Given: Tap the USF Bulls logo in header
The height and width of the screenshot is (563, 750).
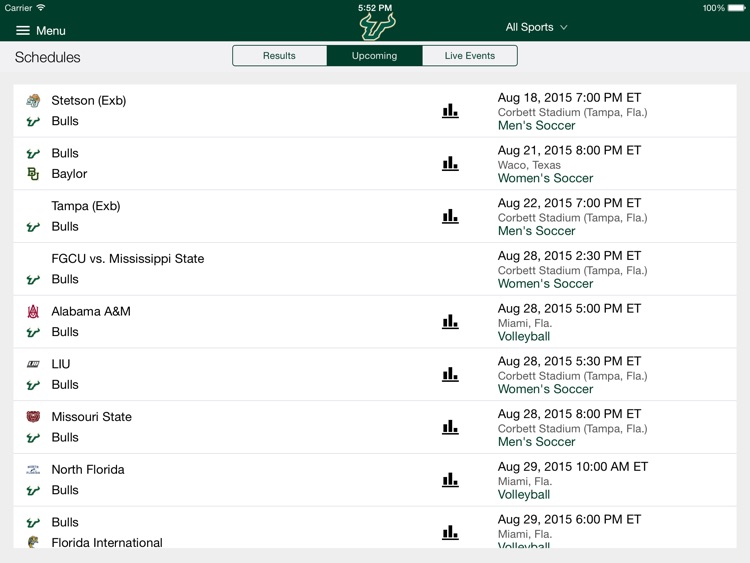Looking at the screenshot, I should click(x=377, y=27).
